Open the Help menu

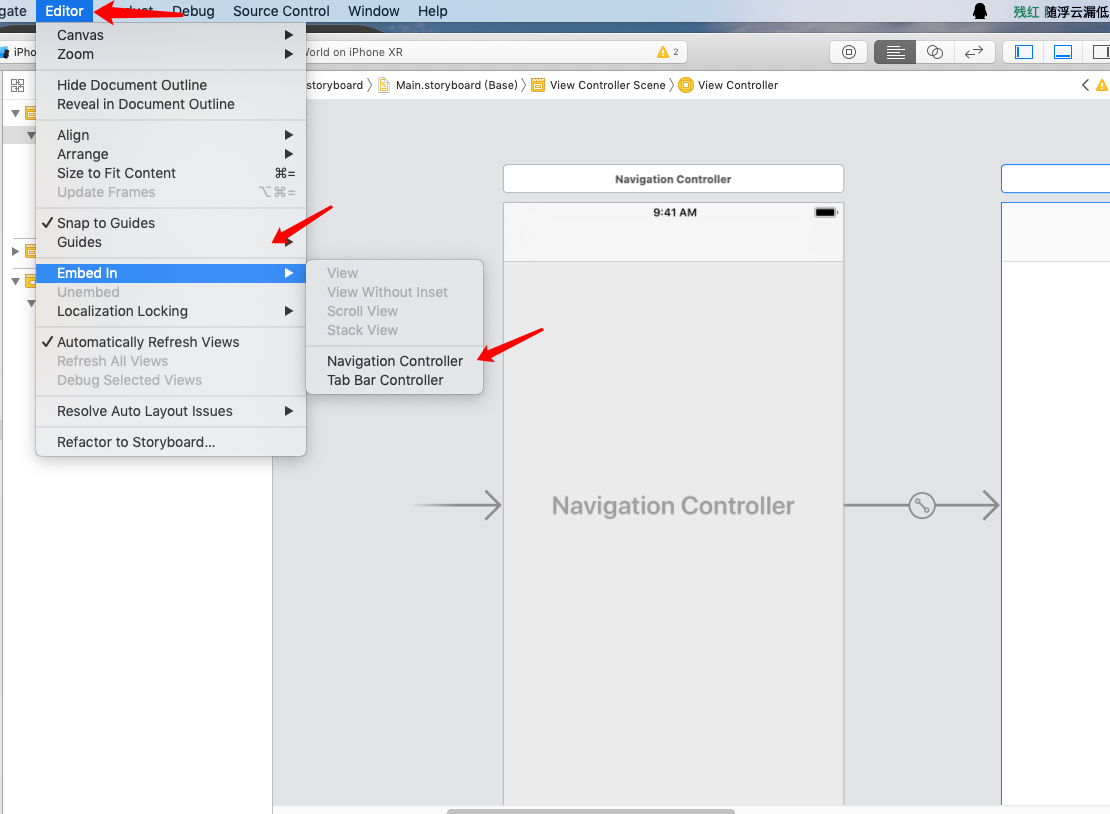click(433, 11)
